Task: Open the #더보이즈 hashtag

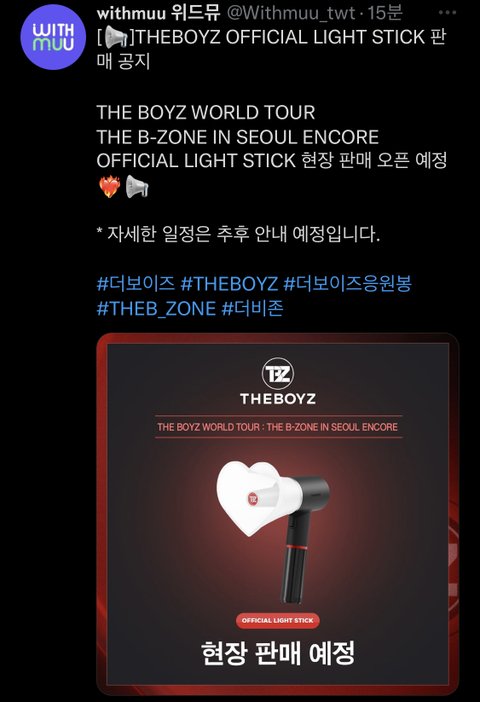Action: click(135, 283)
